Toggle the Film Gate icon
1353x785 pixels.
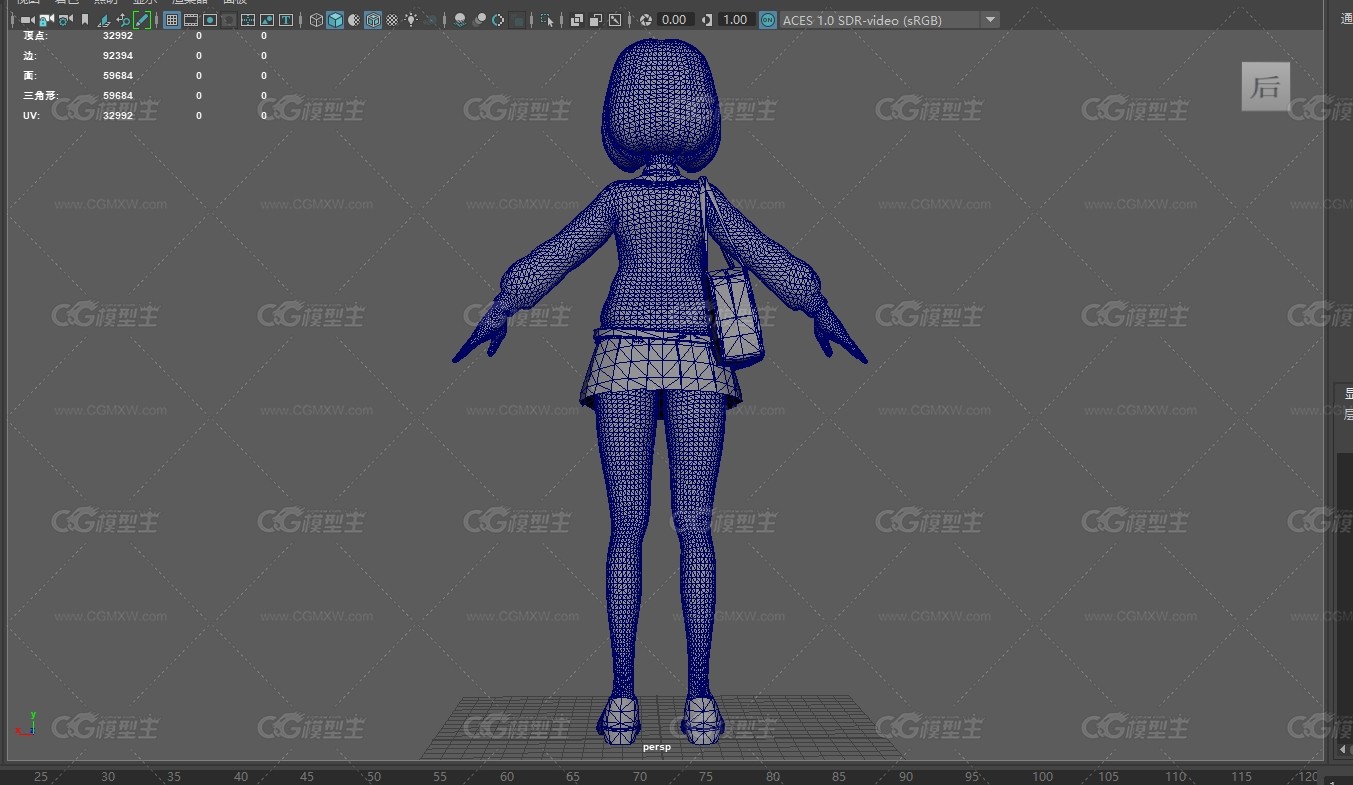[x=191, y=20]
